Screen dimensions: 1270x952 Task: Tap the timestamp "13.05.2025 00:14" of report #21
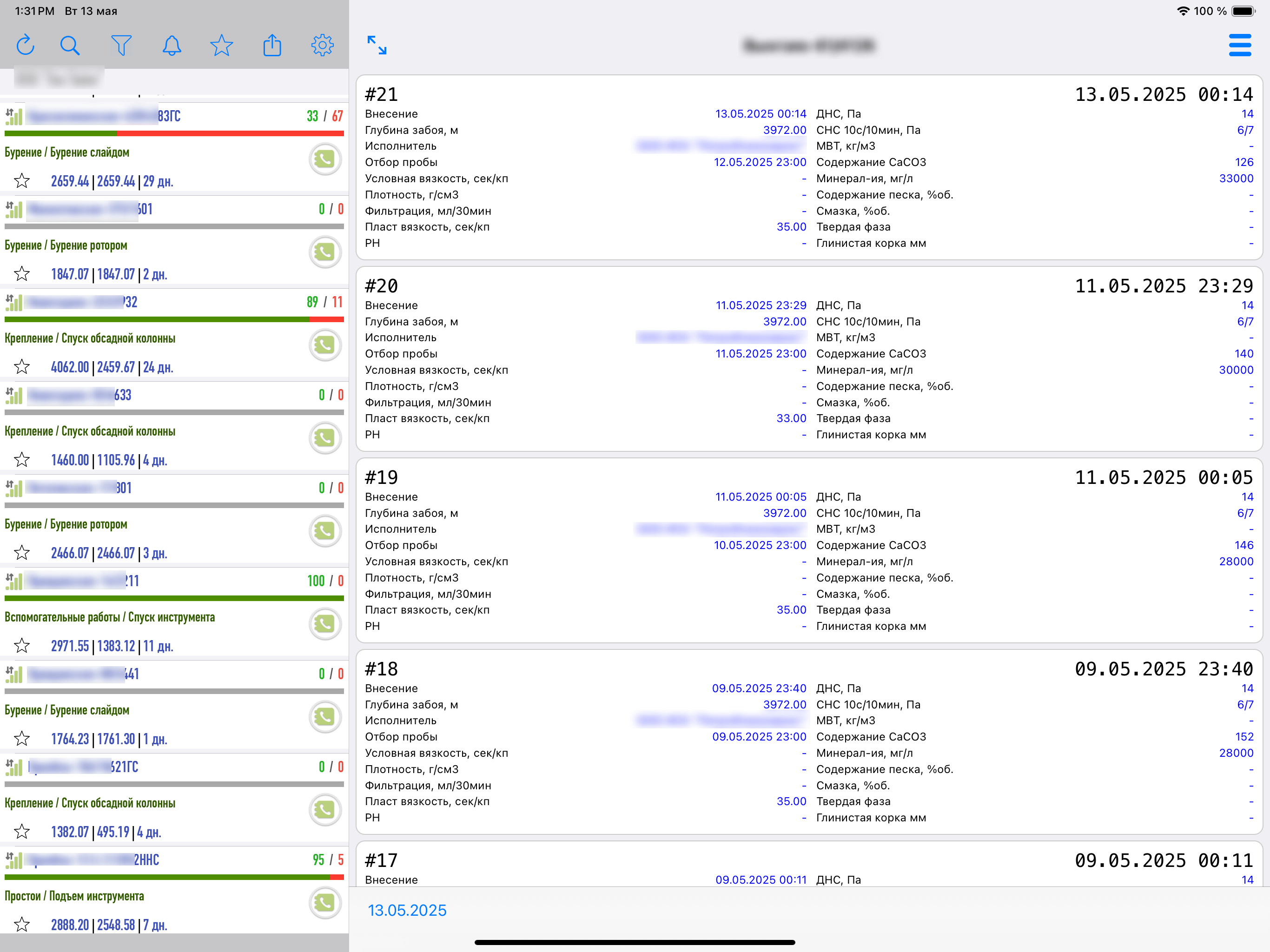point(1164,94)
